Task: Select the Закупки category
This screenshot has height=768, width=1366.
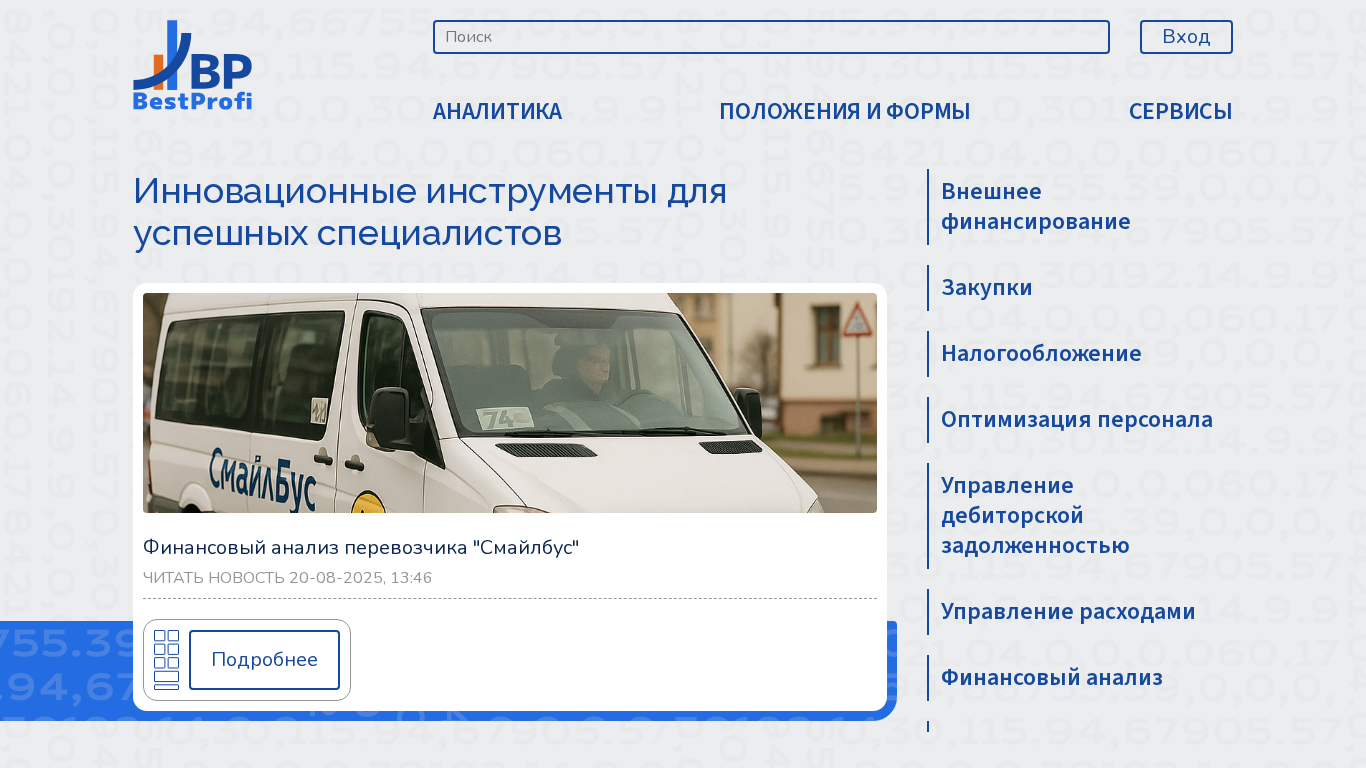Action: pyautogui.click(x=987, y=288)
